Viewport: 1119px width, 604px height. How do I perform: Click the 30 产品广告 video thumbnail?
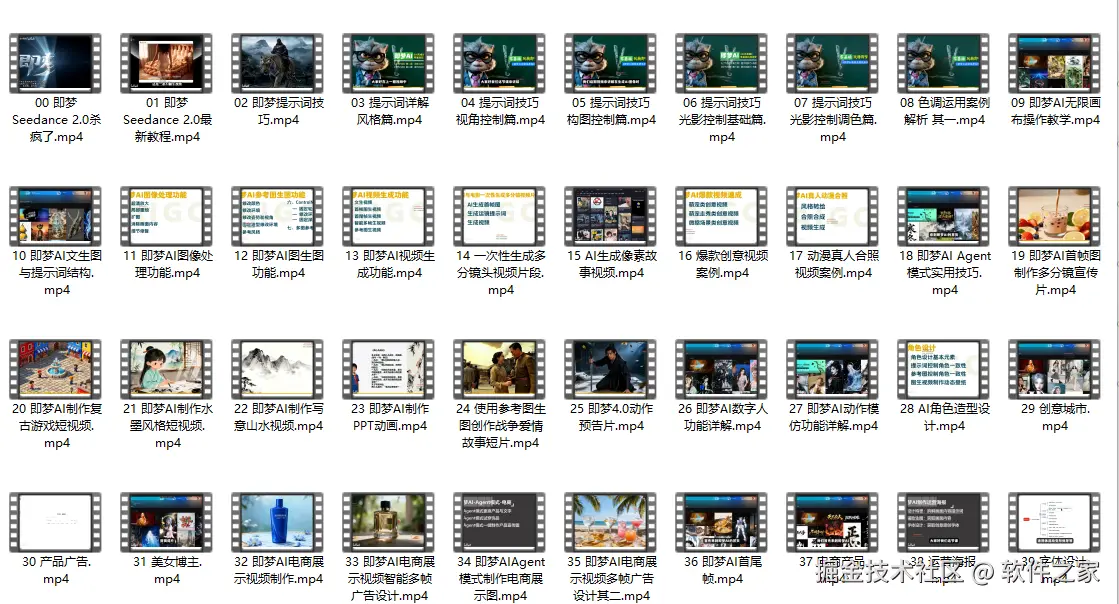pos(56,522)
